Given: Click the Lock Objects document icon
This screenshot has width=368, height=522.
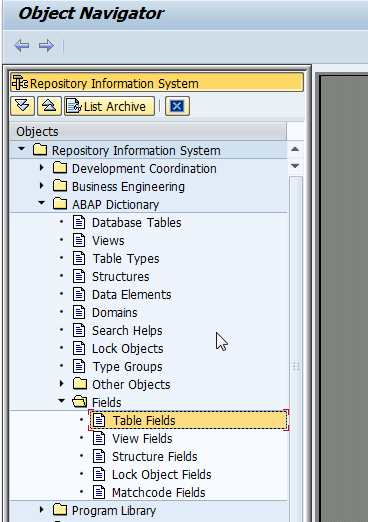Looking at the screenshot, I should (x=79, y=348).
